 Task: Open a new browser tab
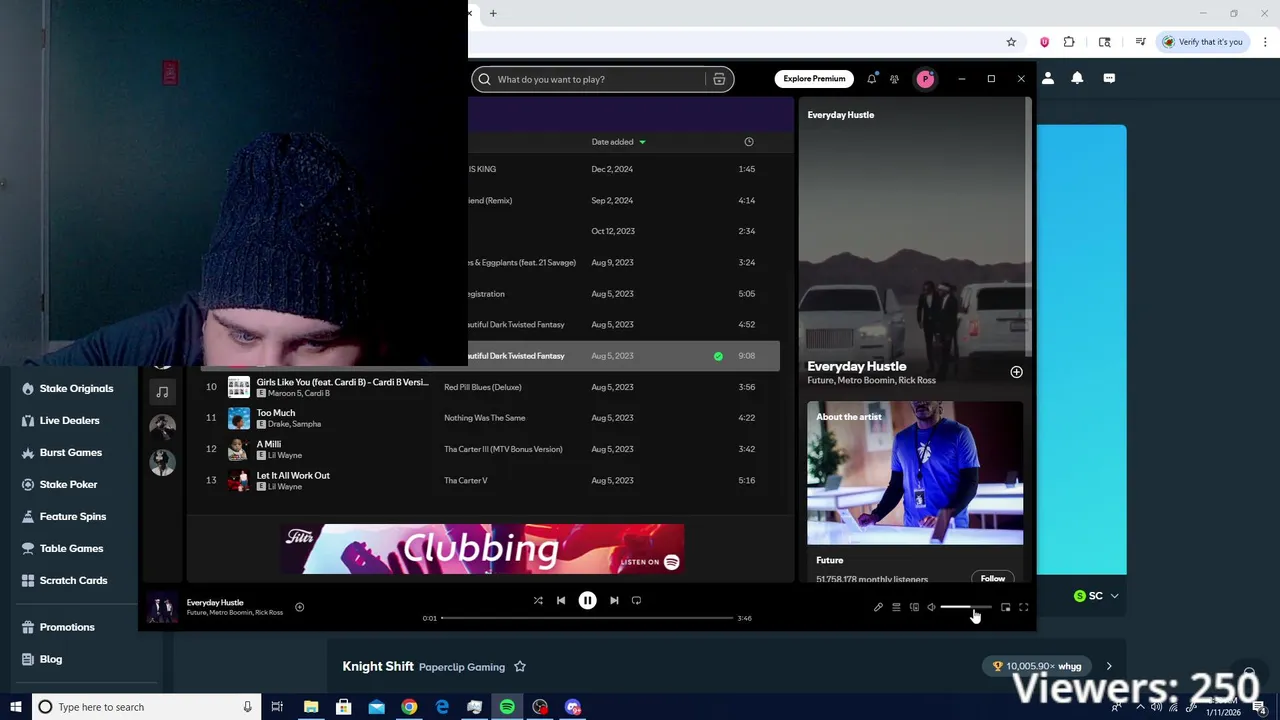493,13
